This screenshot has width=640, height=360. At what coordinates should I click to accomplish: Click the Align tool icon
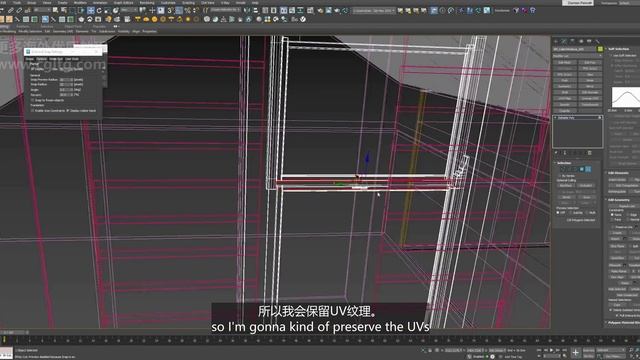pos(255,10)
